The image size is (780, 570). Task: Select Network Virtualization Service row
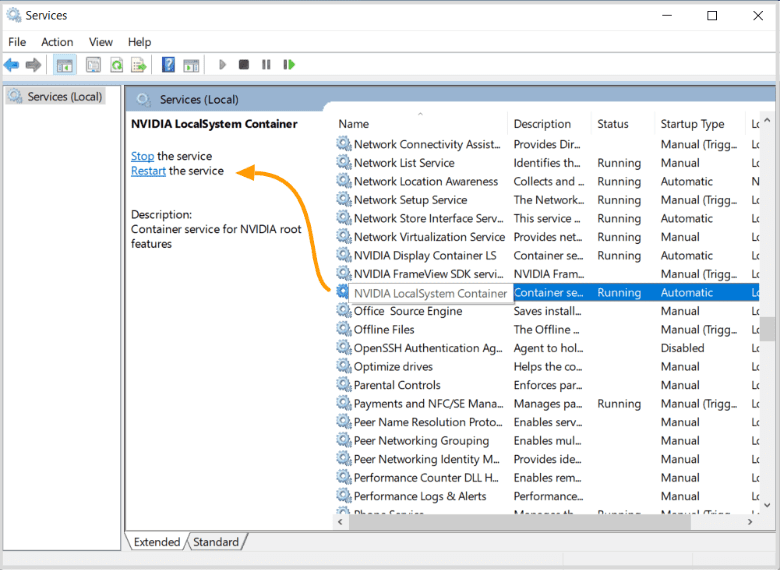tap(547, 237)
